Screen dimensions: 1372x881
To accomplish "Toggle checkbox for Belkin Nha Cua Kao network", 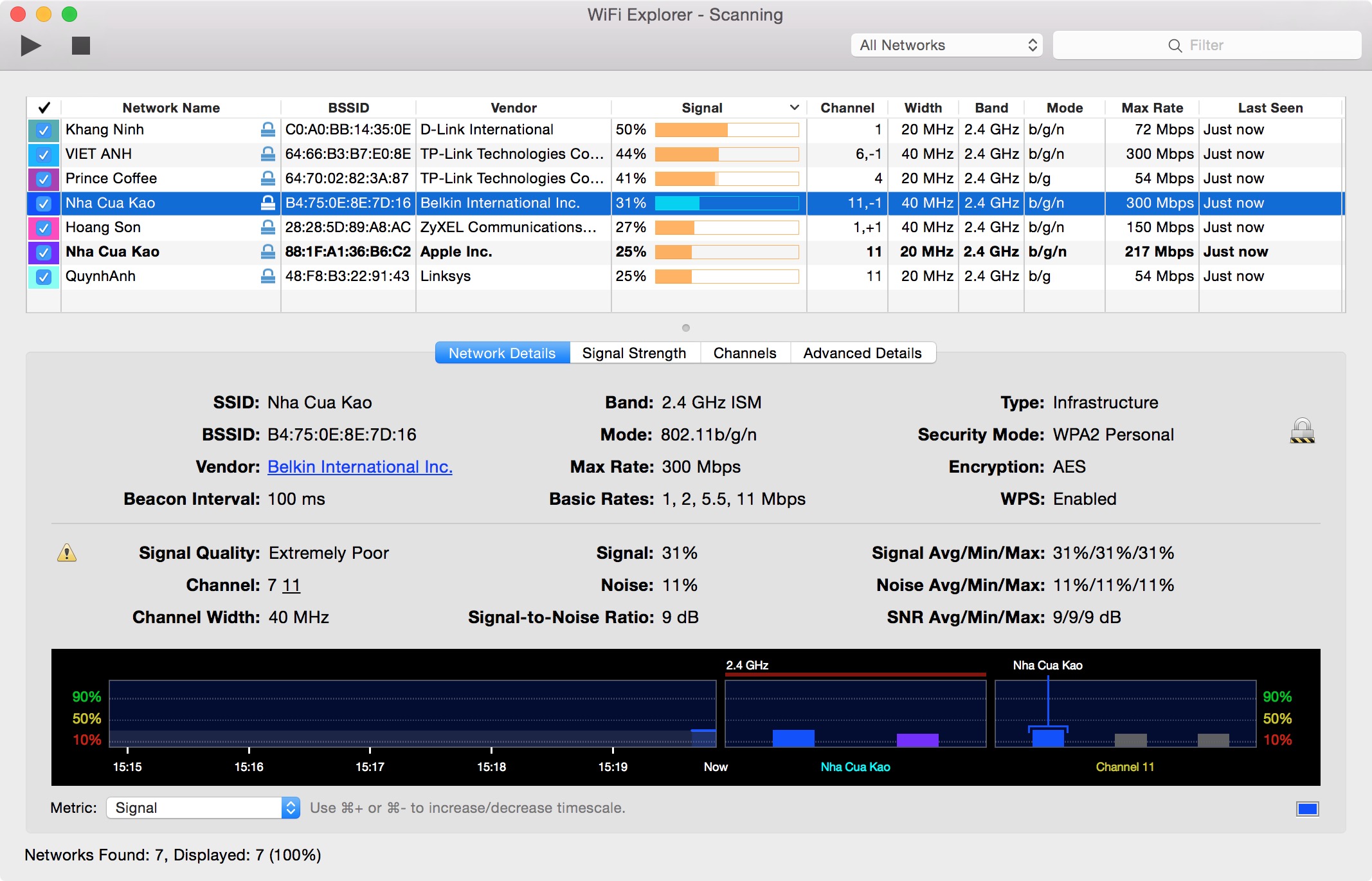I will click(x=44, y=203).
